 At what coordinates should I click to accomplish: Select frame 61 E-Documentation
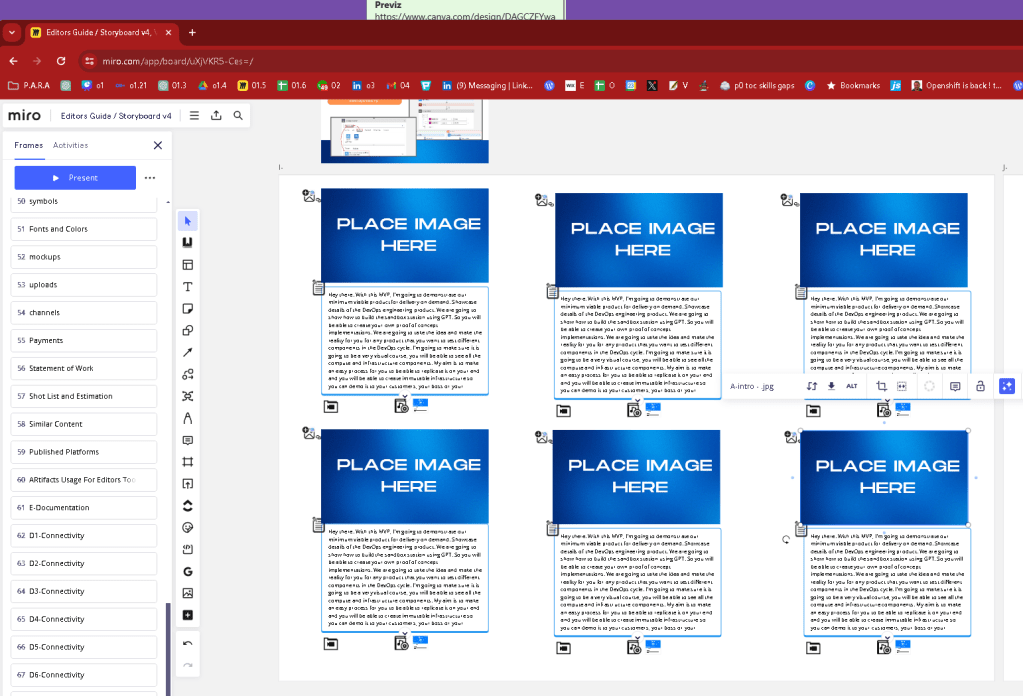click(84, 507)
